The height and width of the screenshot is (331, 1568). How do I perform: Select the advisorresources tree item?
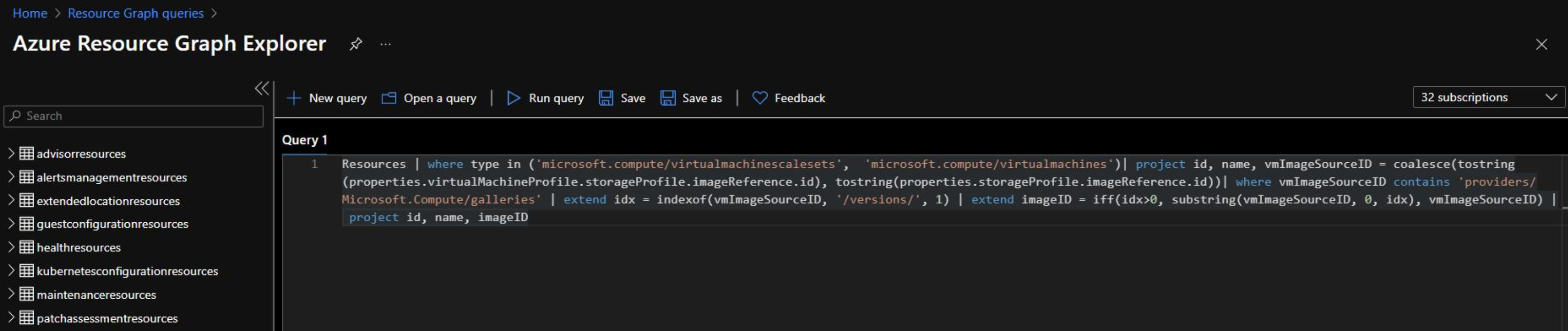coord(81,154)
